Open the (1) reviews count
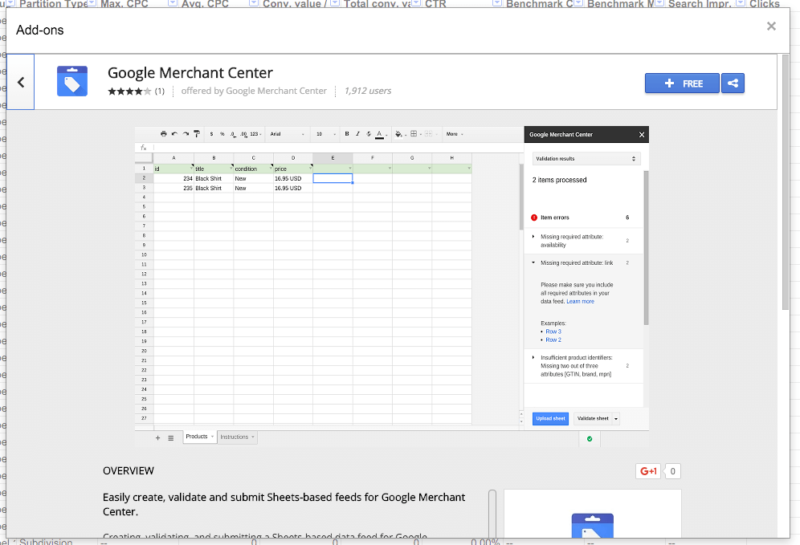The width and height of the screenshot is (800, 545). 160,91
